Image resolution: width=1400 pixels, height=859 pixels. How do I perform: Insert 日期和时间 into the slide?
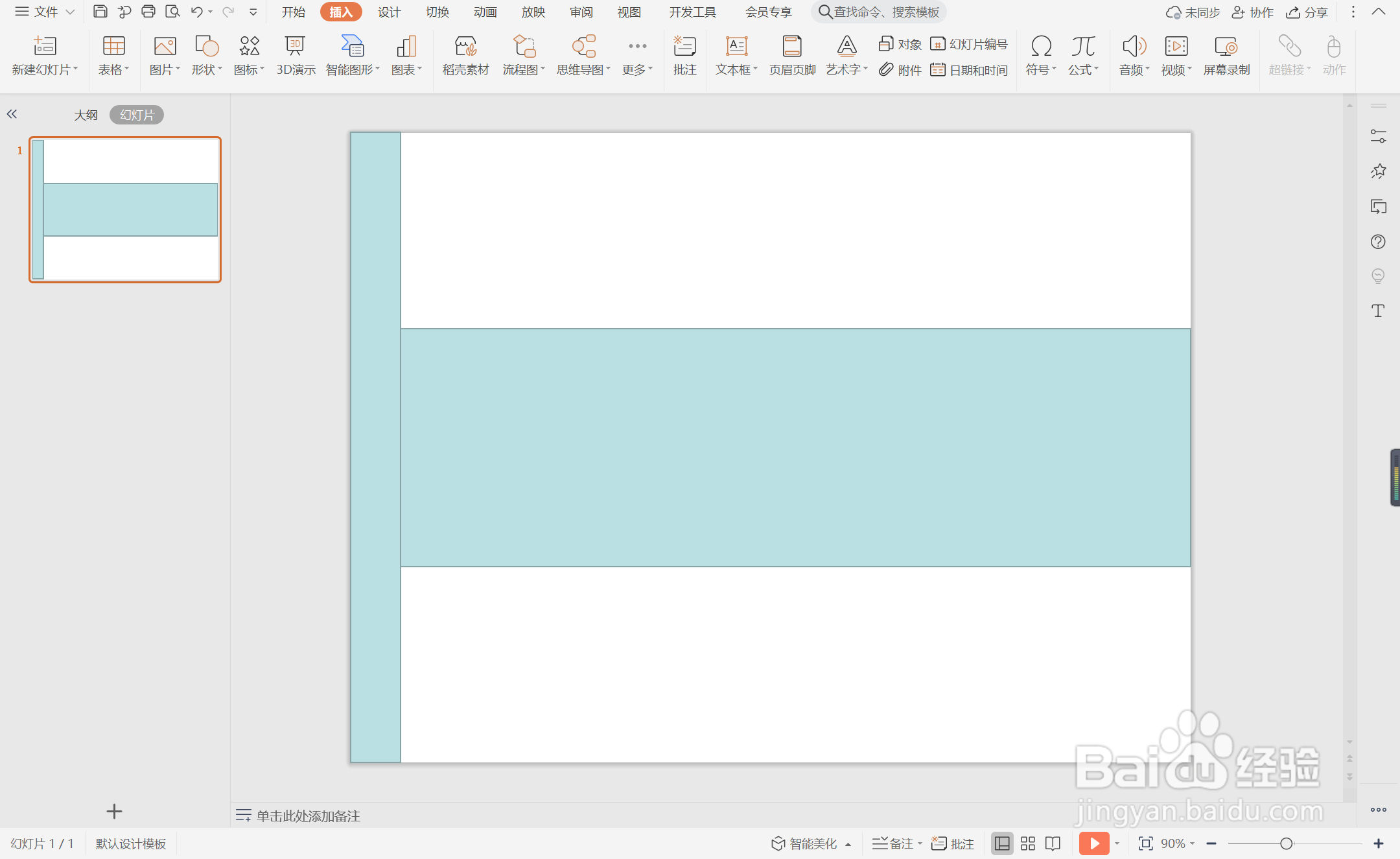point(970,70)
